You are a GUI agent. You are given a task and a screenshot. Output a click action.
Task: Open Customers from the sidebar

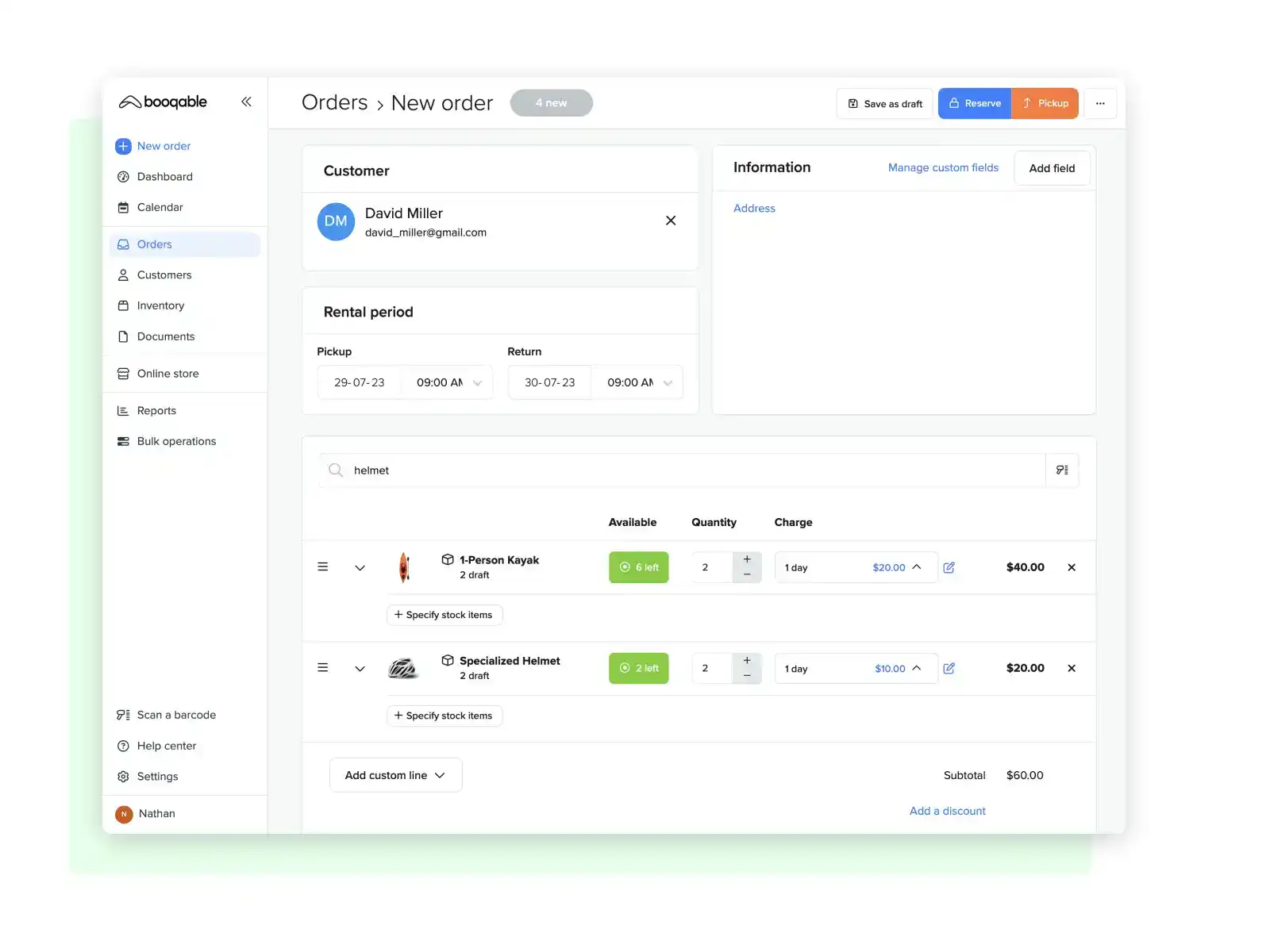point(164,275)
